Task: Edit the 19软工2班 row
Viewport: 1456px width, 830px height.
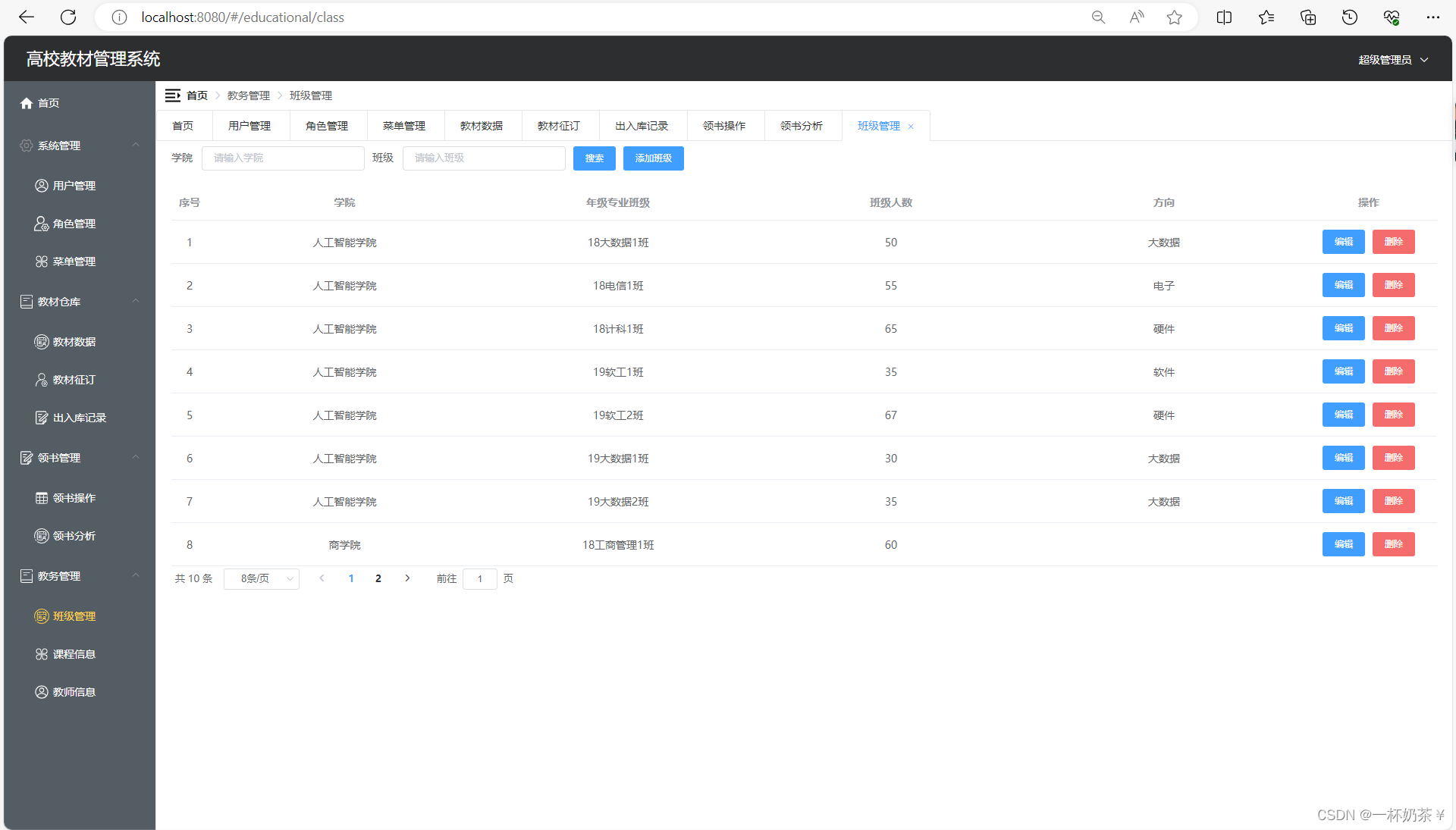Action: click(x=1344, y=415)
